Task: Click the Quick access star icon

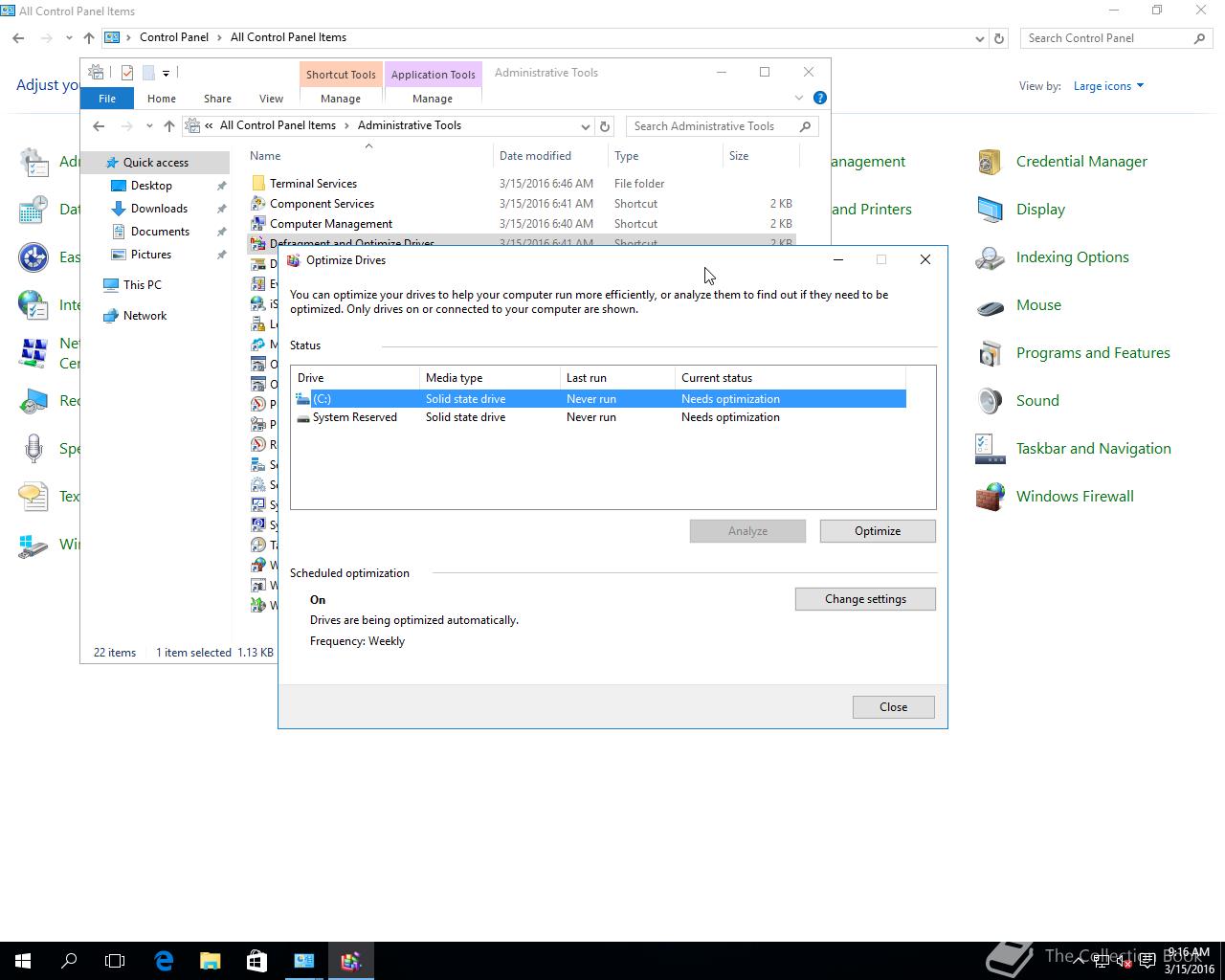Action: click(111, 163)
